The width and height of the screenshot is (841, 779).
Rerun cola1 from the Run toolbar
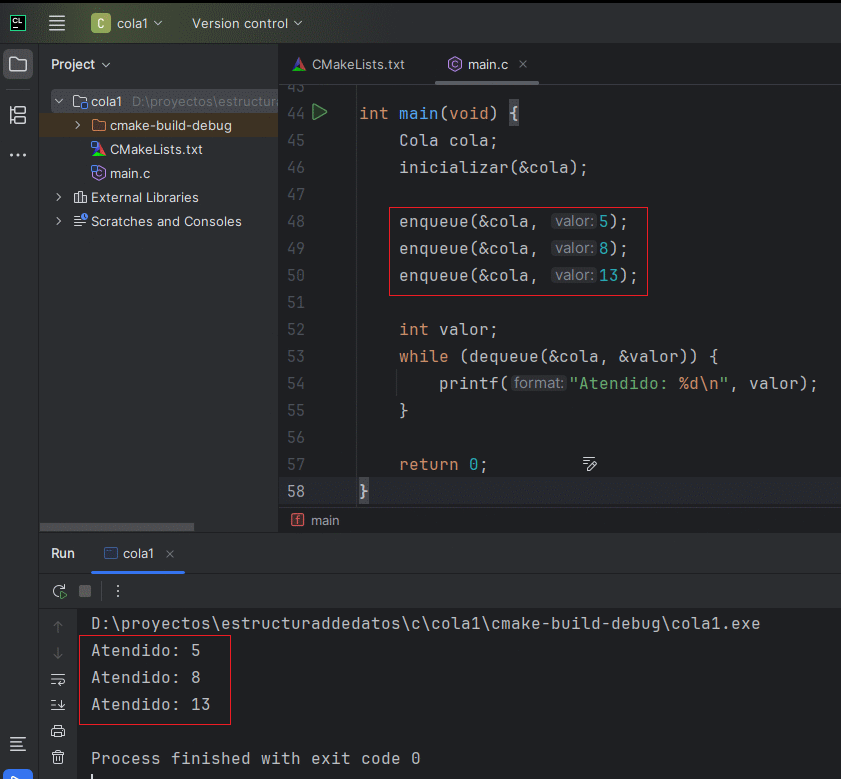tap(59, 591)
